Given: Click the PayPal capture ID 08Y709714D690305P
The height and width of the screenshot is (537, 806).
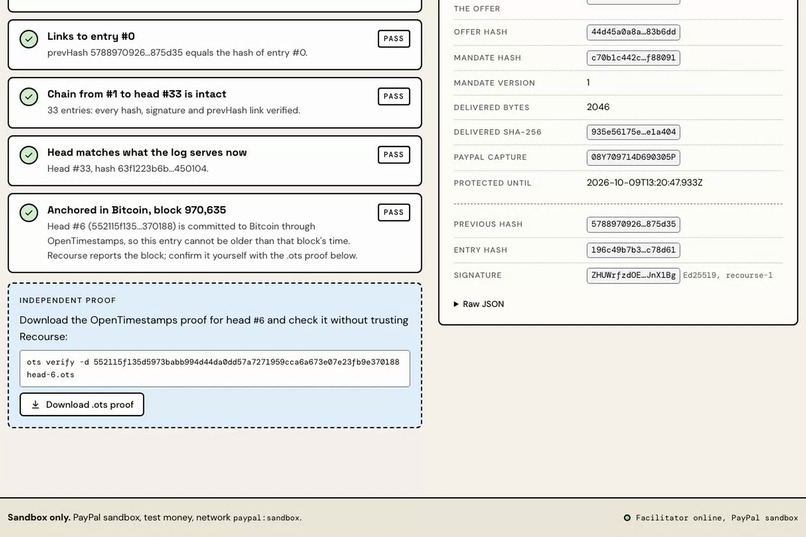Looking at the screenshot, I should coord(633,157).
